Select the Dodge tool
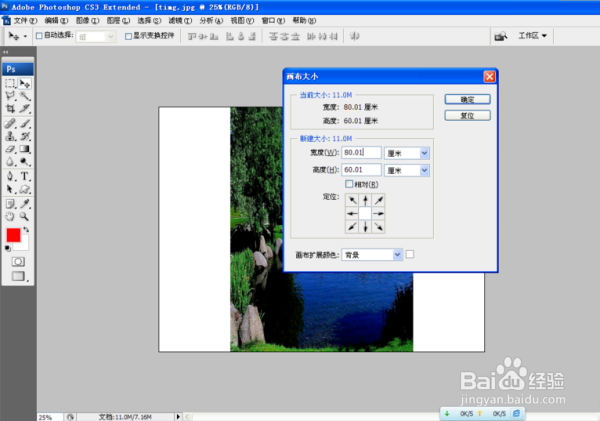The height and width of the screenshot is (421, 600). [x=25, y=162]
